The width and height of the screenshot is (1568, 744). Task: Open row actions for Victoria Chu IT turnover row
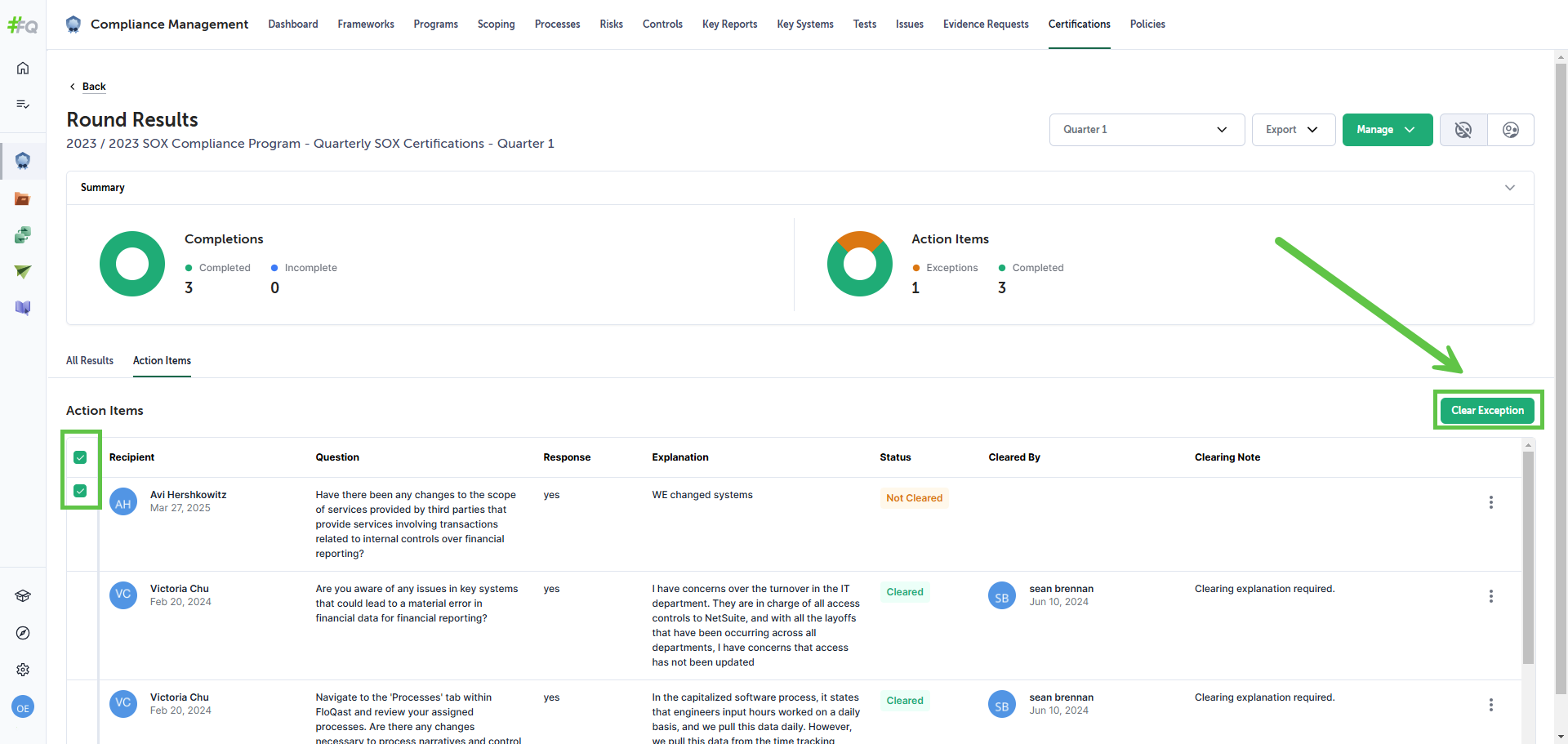click(1491, 596)
